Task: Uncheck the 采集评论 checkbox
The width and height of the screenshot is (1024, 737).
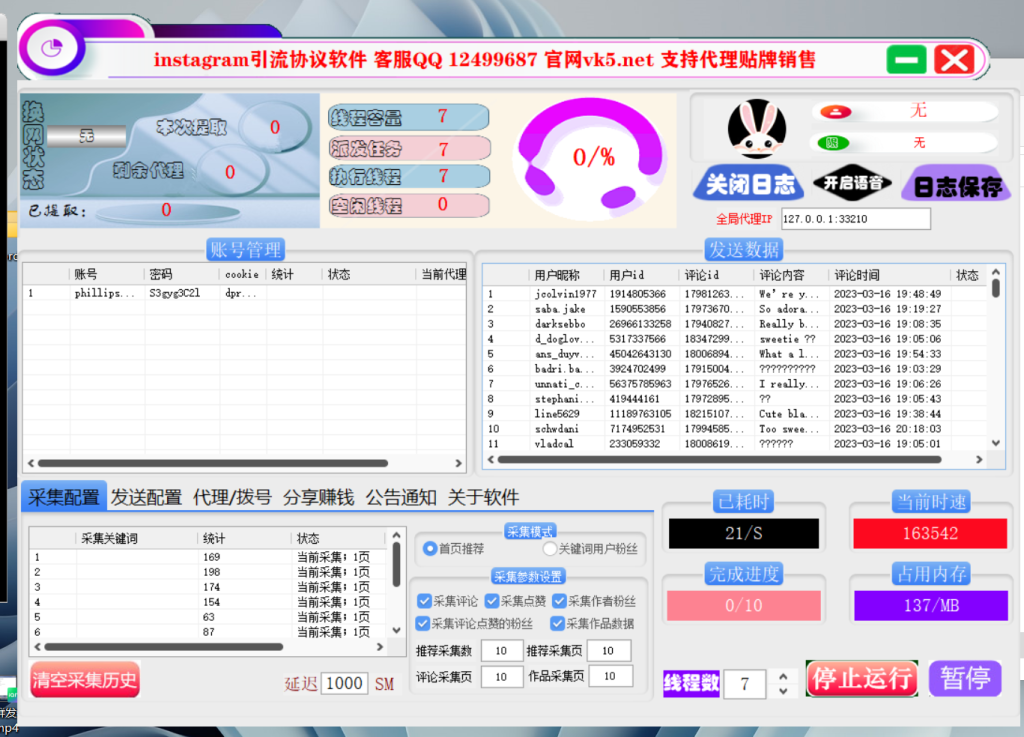Action: click(x=424, y=601)
